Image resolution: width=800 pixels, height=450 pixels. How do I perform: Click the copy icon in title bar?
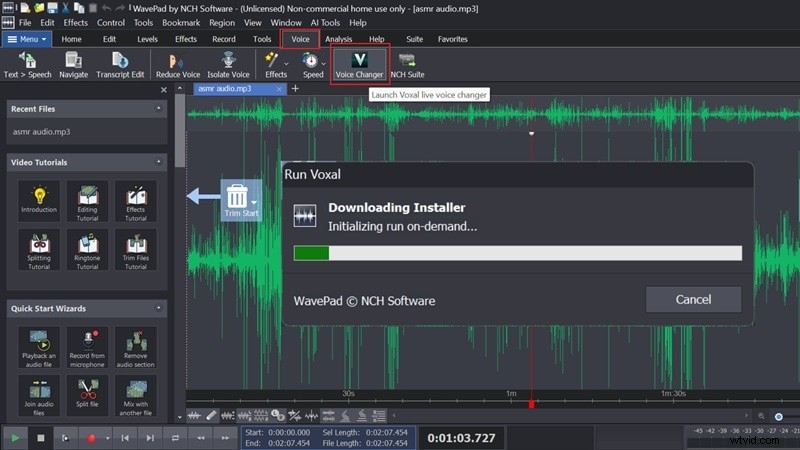click(x=79, y=8)
